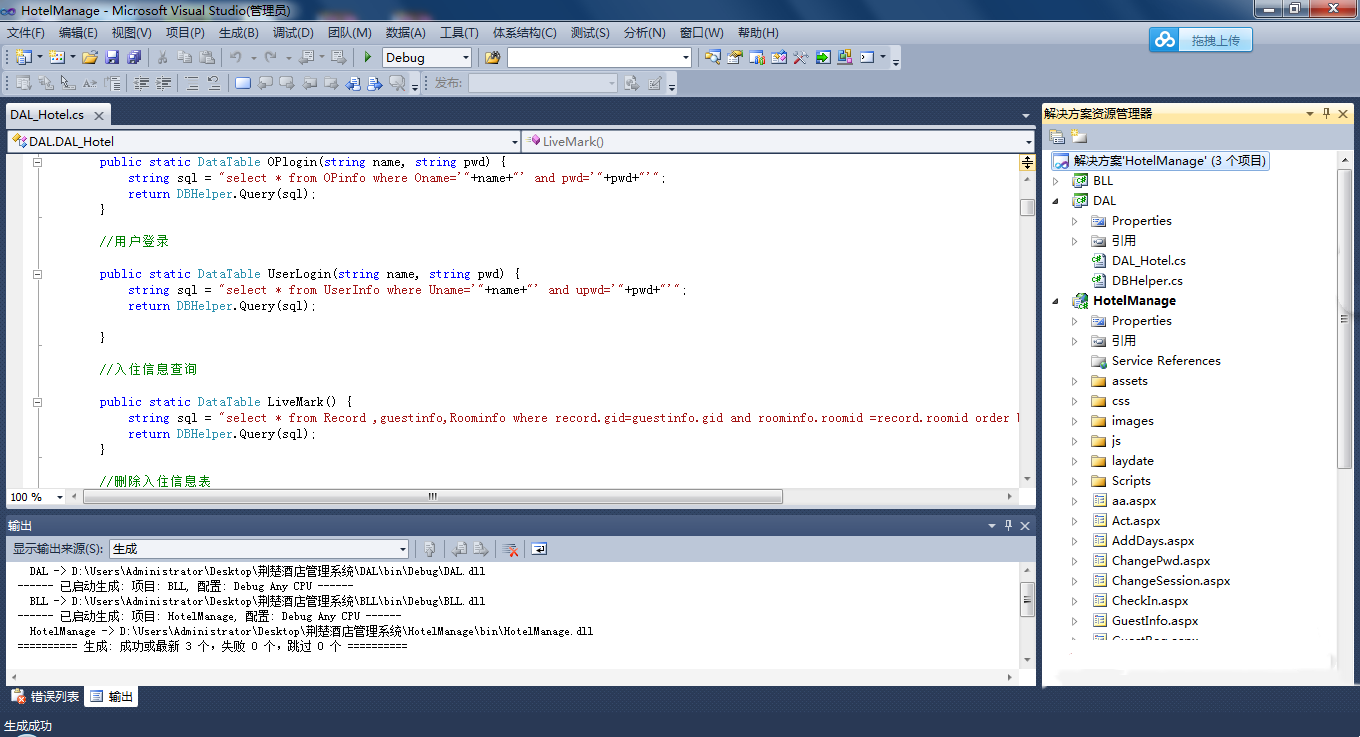Viewport: 1360px width, 737px height.
Task: Toggle word wrap in output panel
Action: pos(539,549)
